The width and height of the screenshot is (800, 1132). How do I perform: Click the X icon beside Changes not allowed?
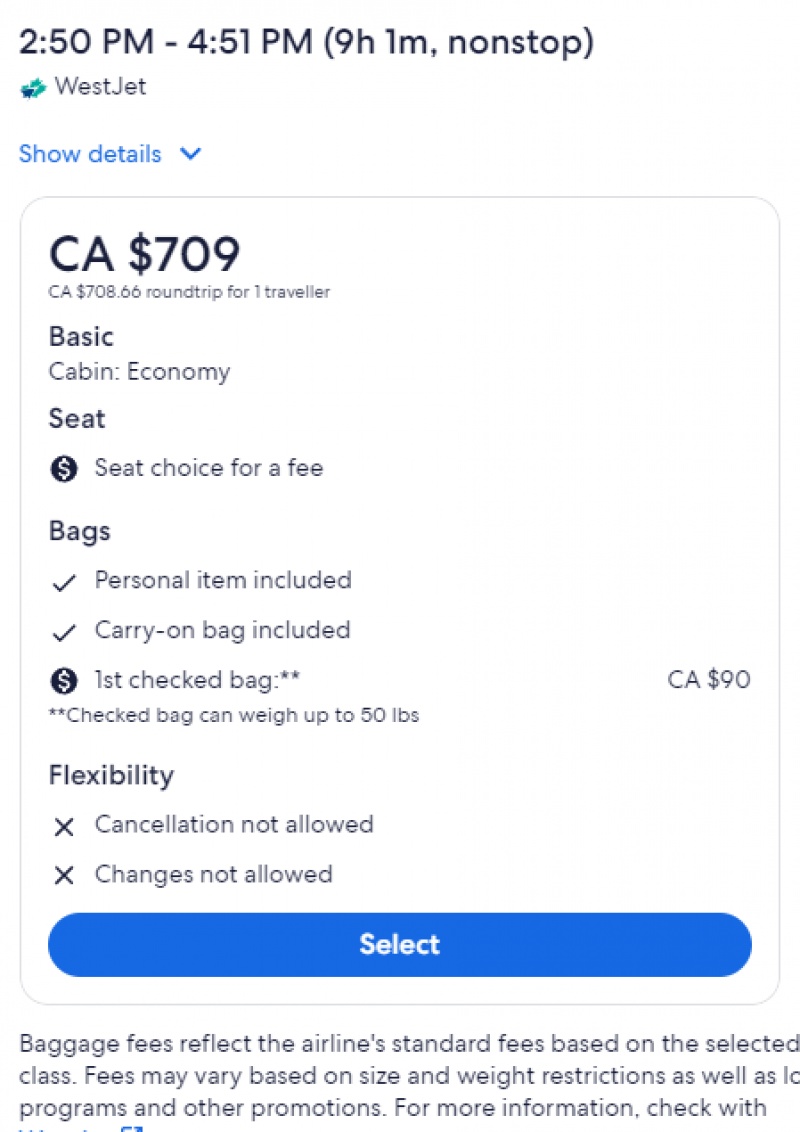[64, 876]
